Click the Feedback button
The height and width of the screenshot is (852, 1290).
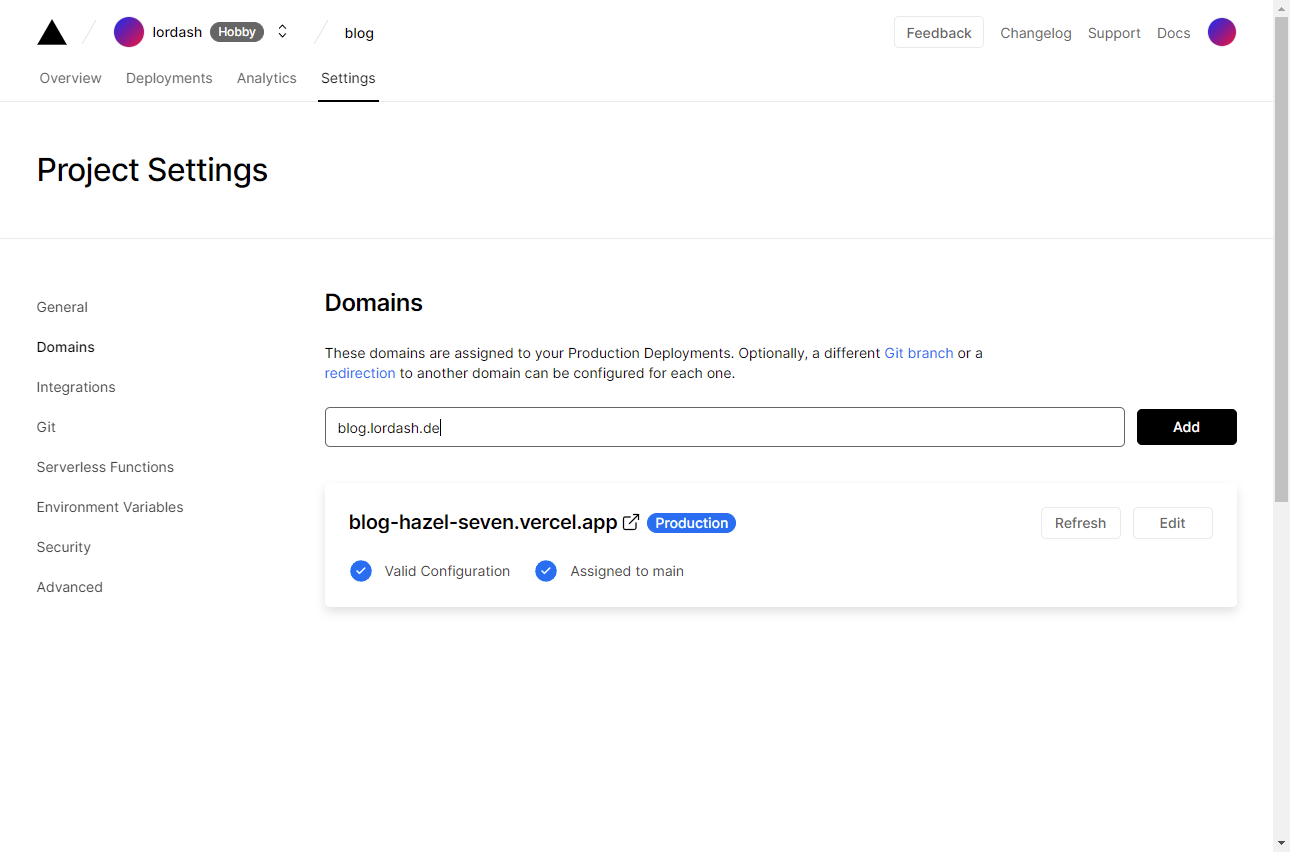point(939,32)
